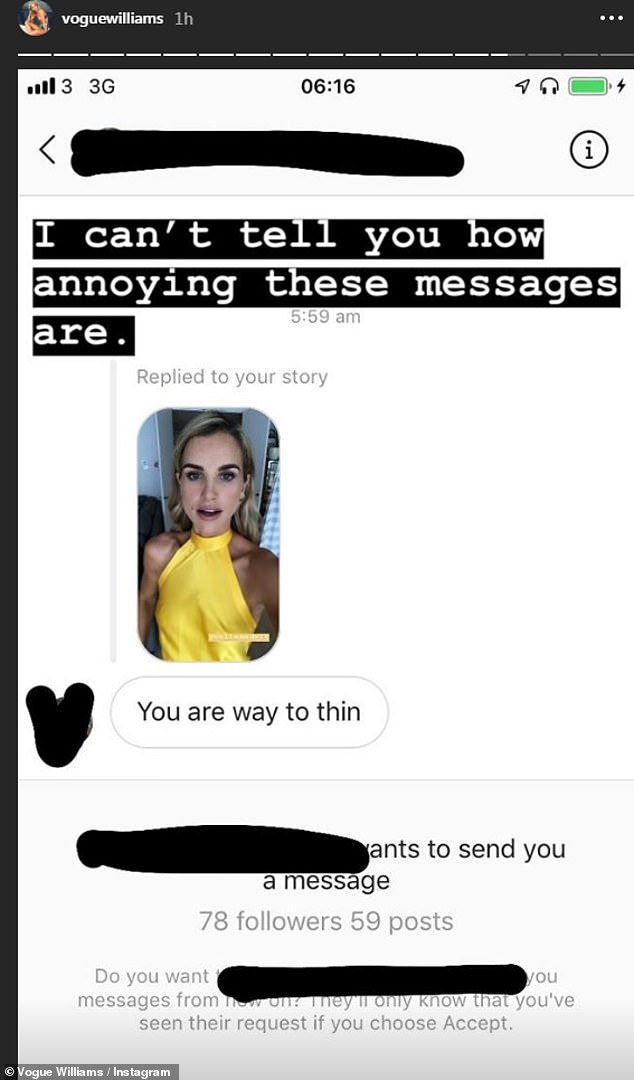Open the replied story thumbnail preview
Screen dimensions: 634x1080
click(208, 534)
